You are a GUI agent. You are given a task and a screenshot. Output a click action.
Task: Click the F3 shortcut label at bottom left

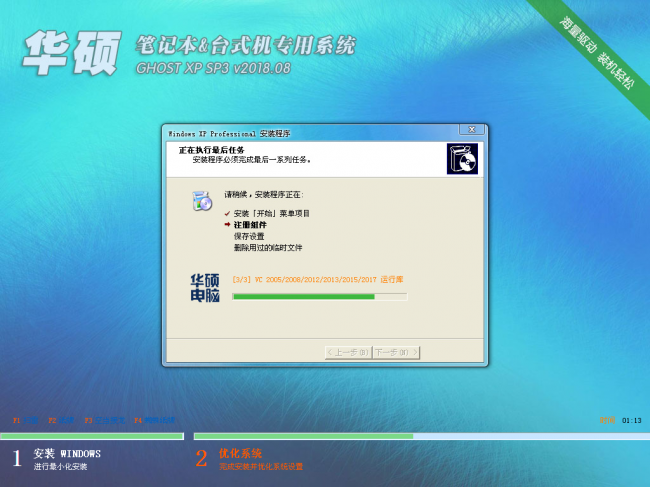(x=104, y=420)
